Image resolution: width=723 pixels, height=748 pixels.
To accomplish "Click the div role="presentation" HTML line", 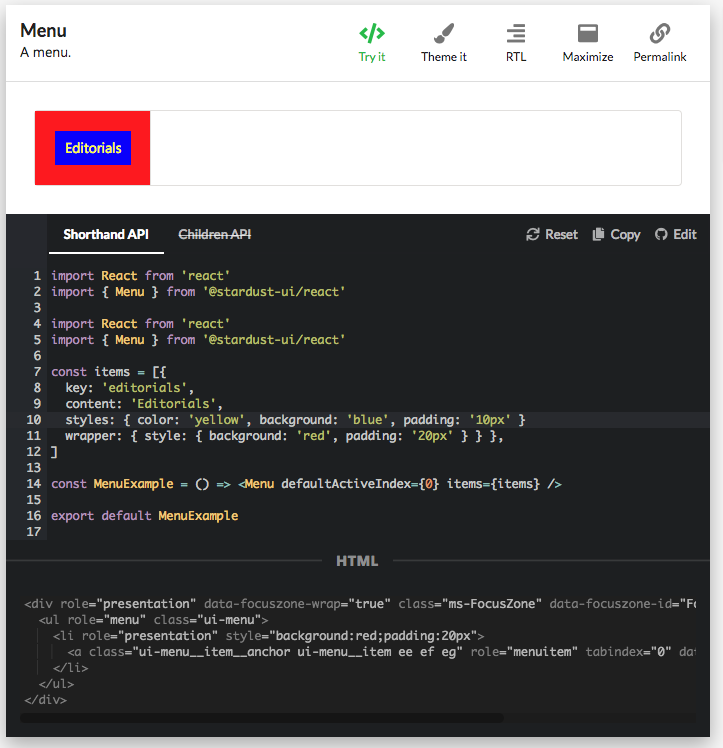I will 360,604.
